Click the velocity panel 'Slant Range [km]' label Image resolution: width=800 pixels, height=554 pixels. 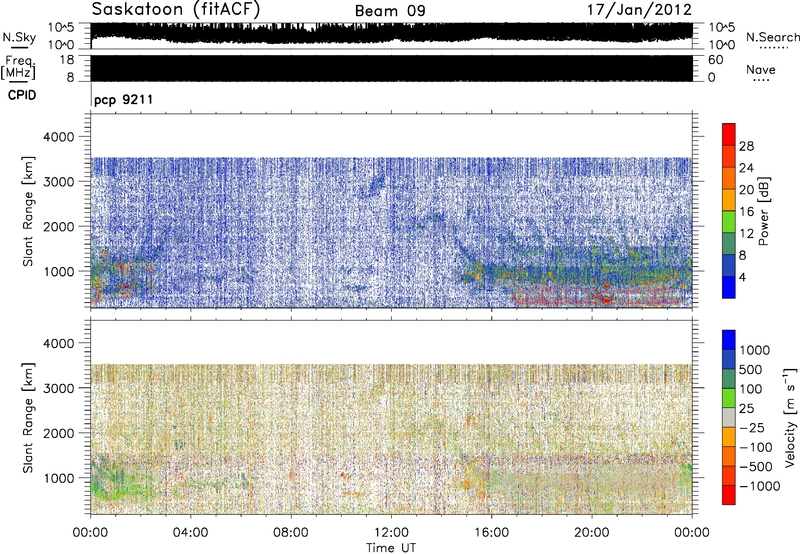[28, 417]
